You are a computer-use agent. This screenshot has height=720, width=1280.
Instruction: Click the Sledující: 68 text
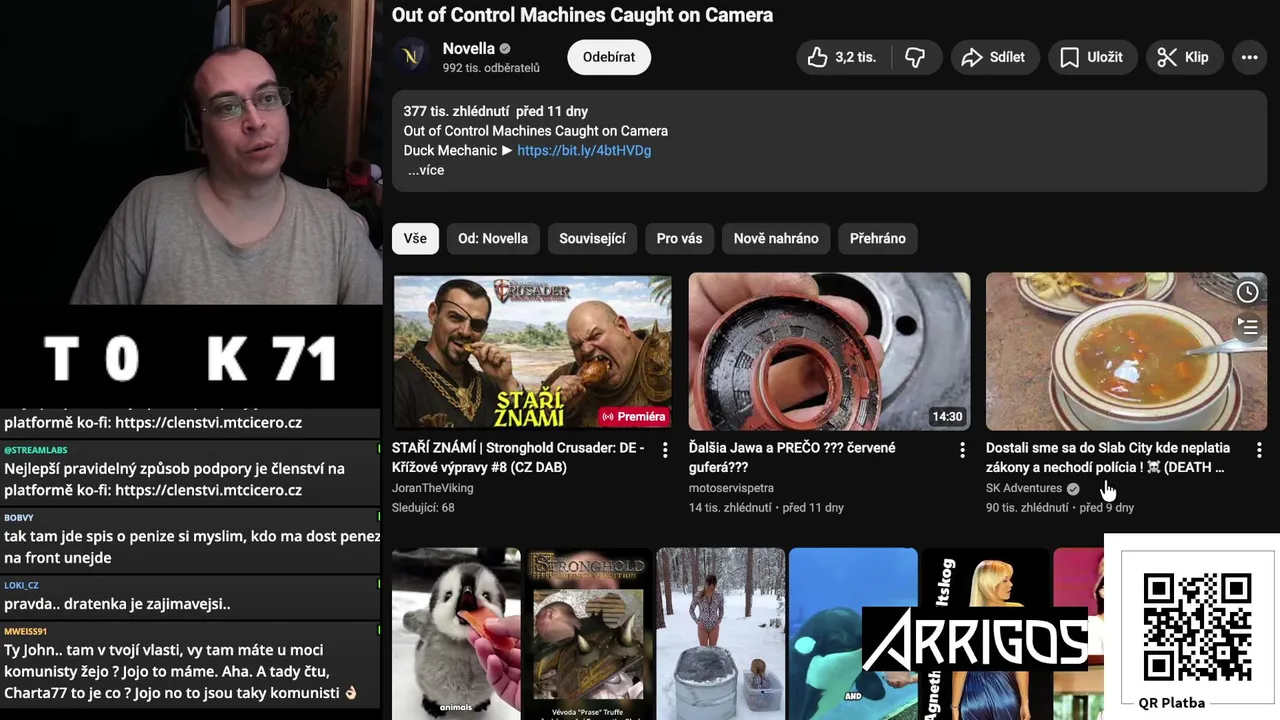[x=423, y=508]
